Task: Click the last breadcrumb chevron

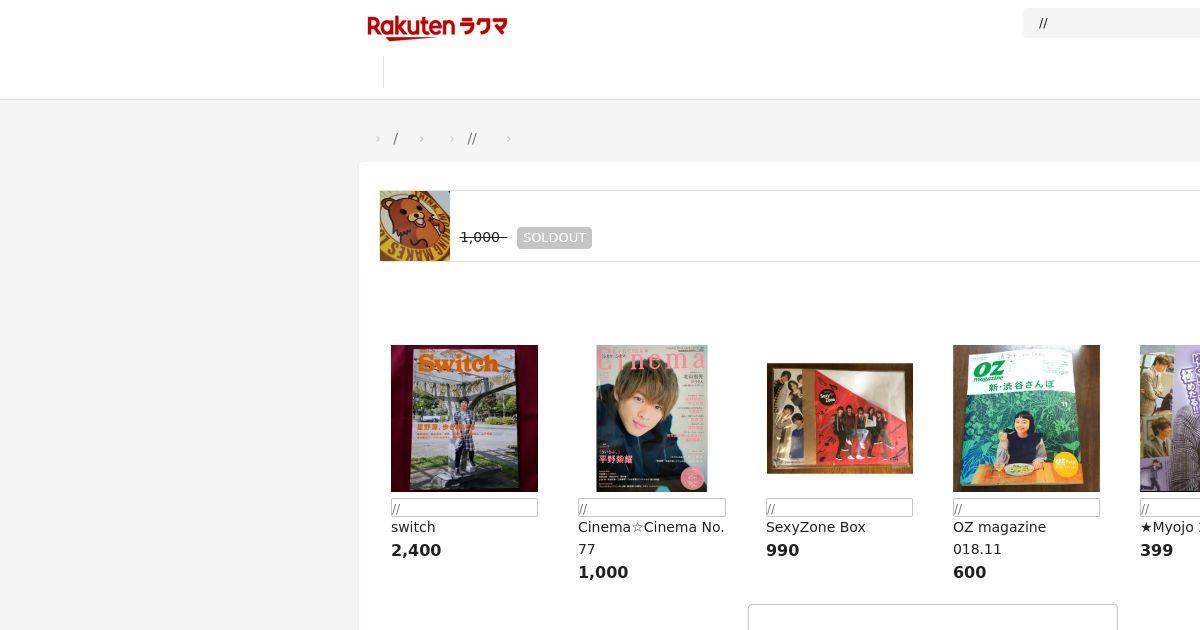Action: click(508, 139)
